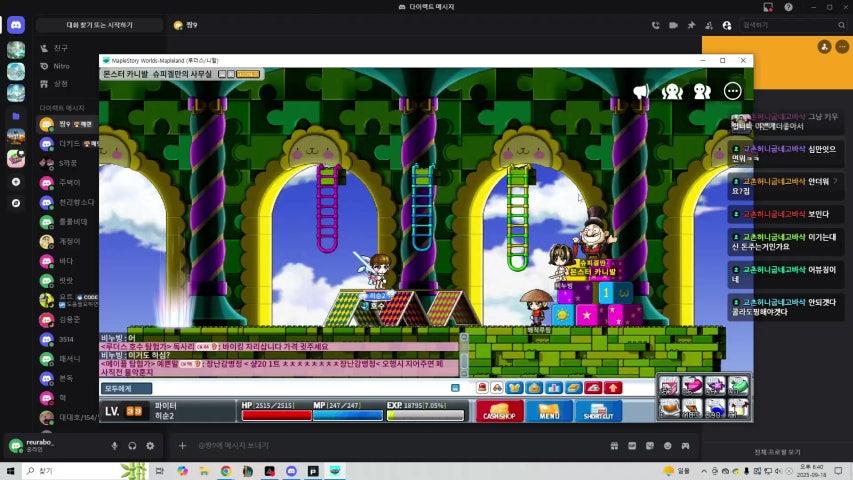Open the MapleStory CASH SHOP button
853x480 pixels.
point(499,411)
